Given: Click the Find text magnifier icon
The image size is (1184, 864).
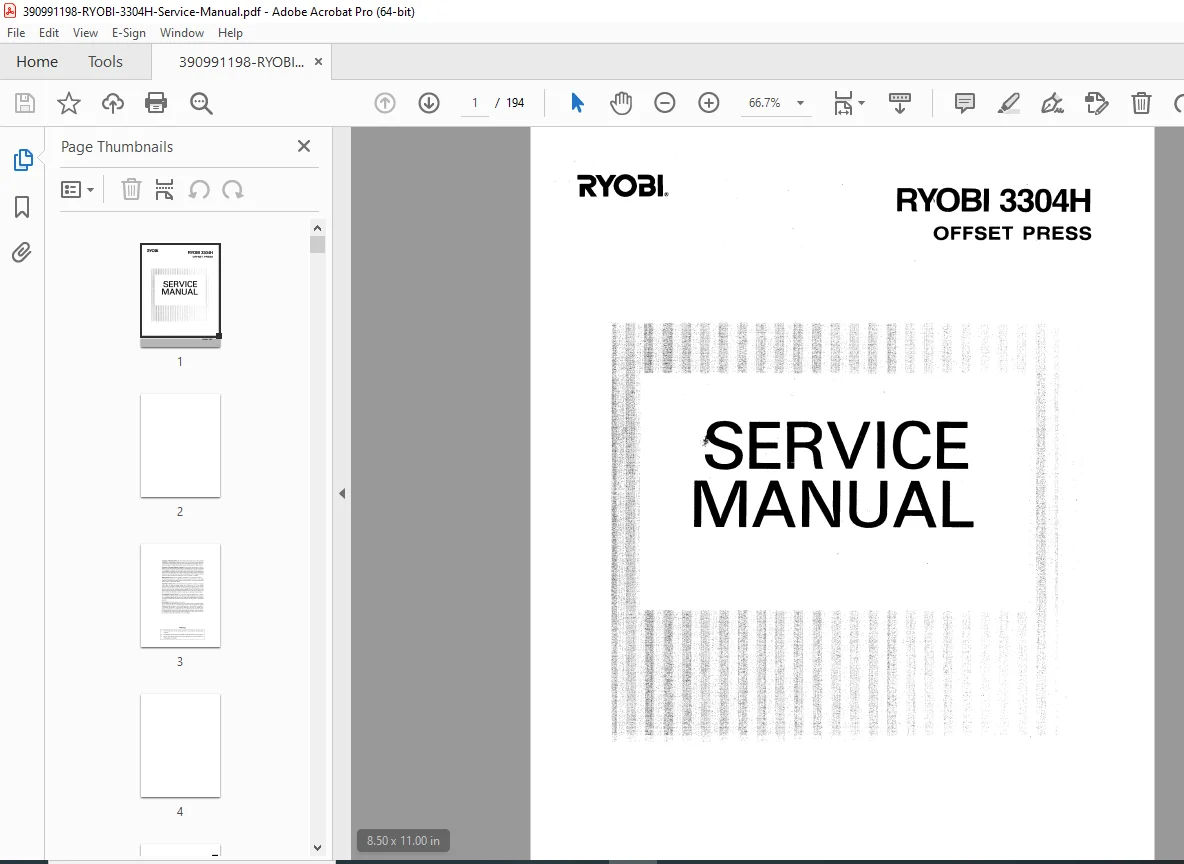Looking at the screenshot, I should point(201,103).
